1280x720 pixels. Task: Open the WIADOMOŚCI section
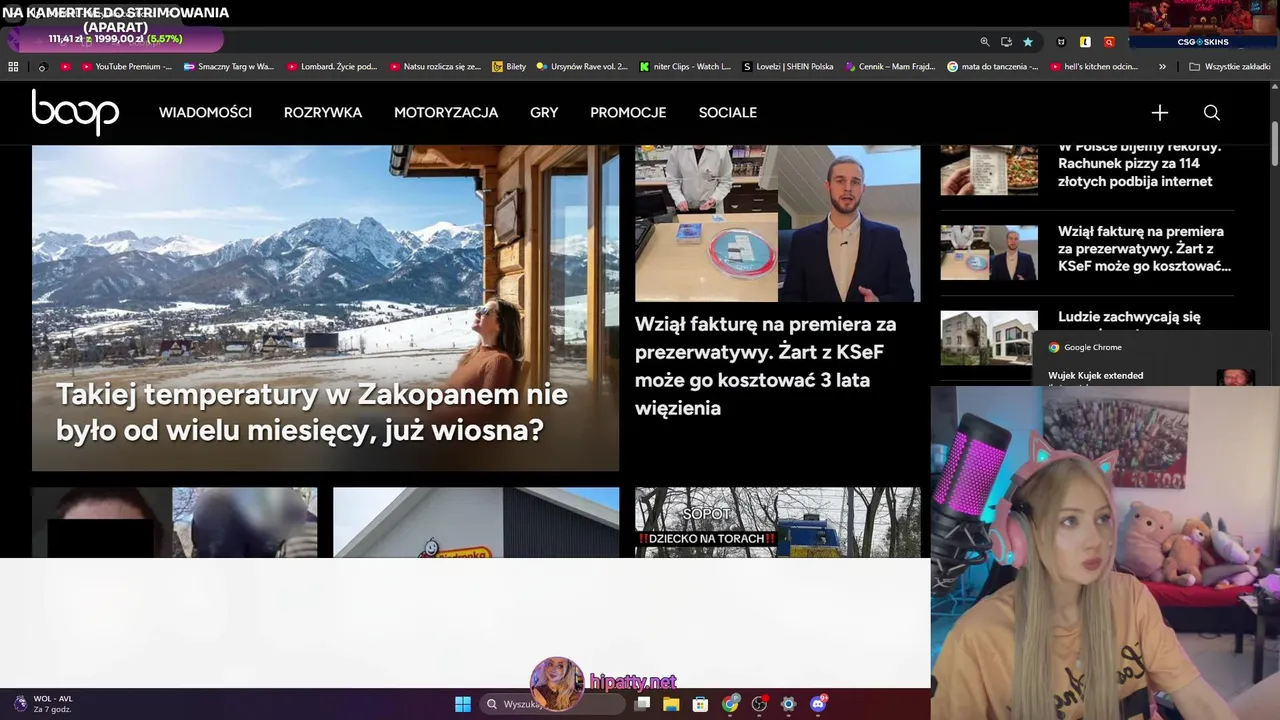tap(205, 113)
